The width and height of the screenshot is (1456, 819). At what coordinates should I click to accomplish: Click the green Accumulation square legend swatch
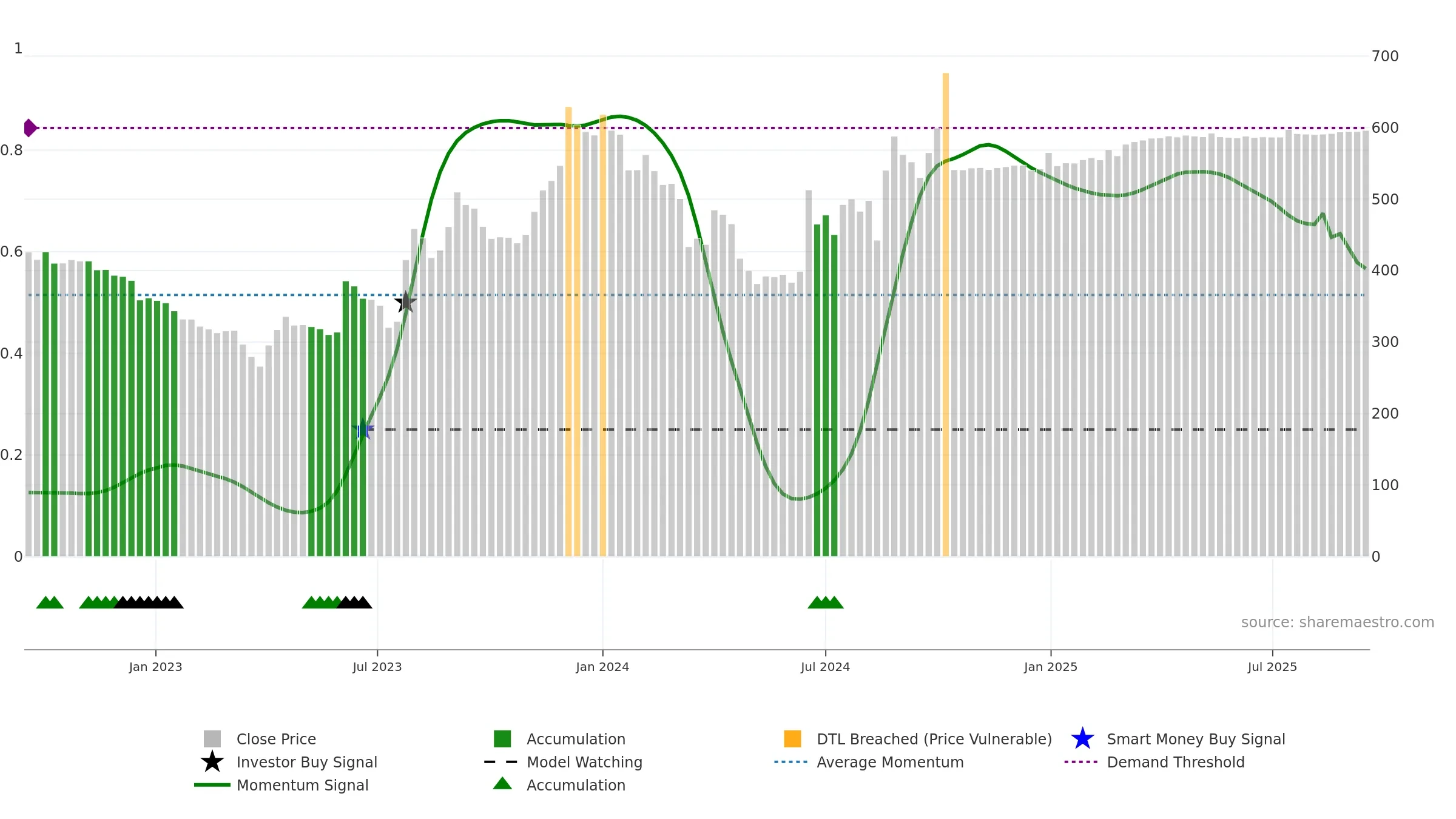click(x=502, y=739)
